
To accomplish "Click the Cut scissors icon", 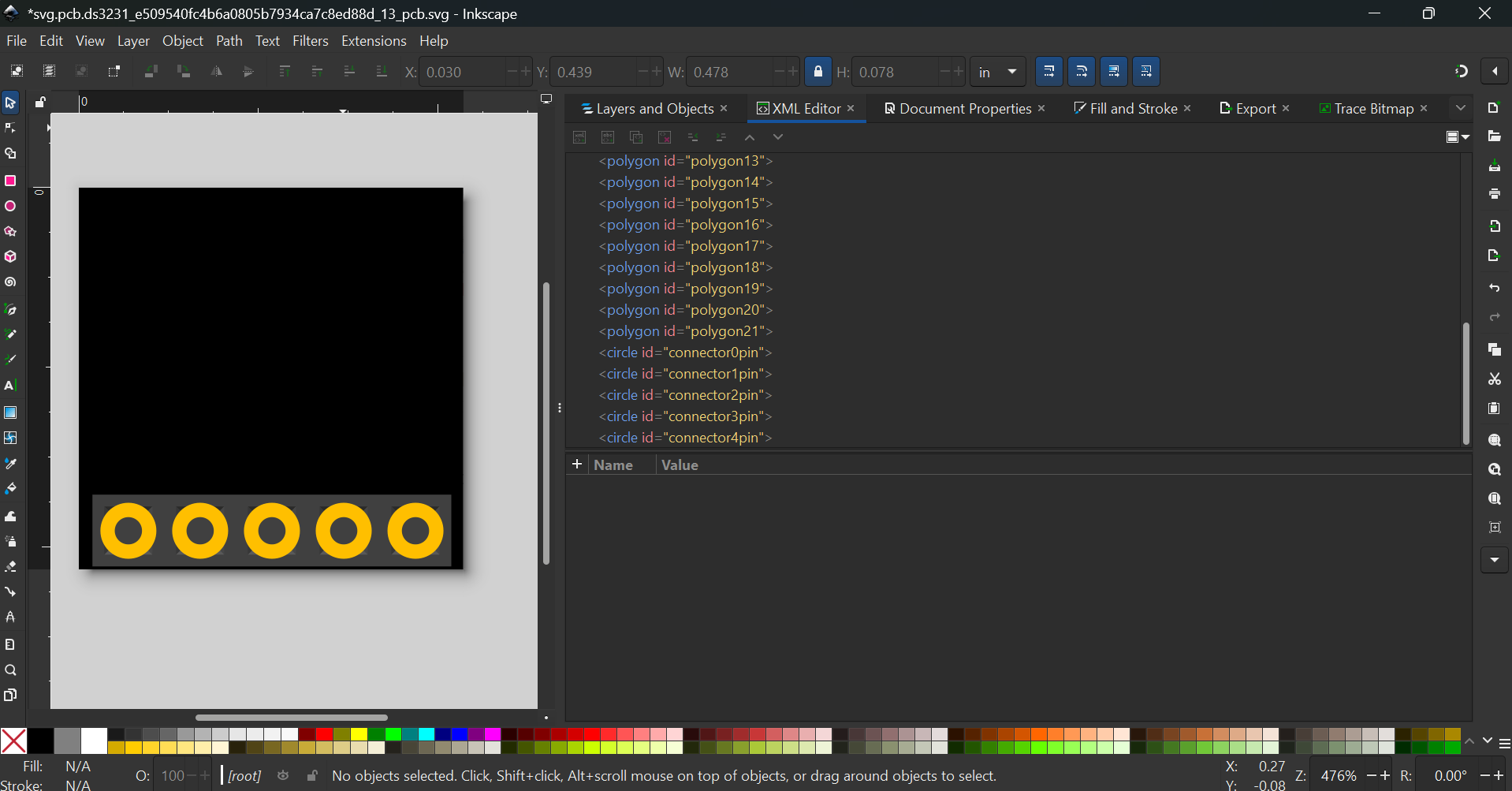I will point(1494,379).
